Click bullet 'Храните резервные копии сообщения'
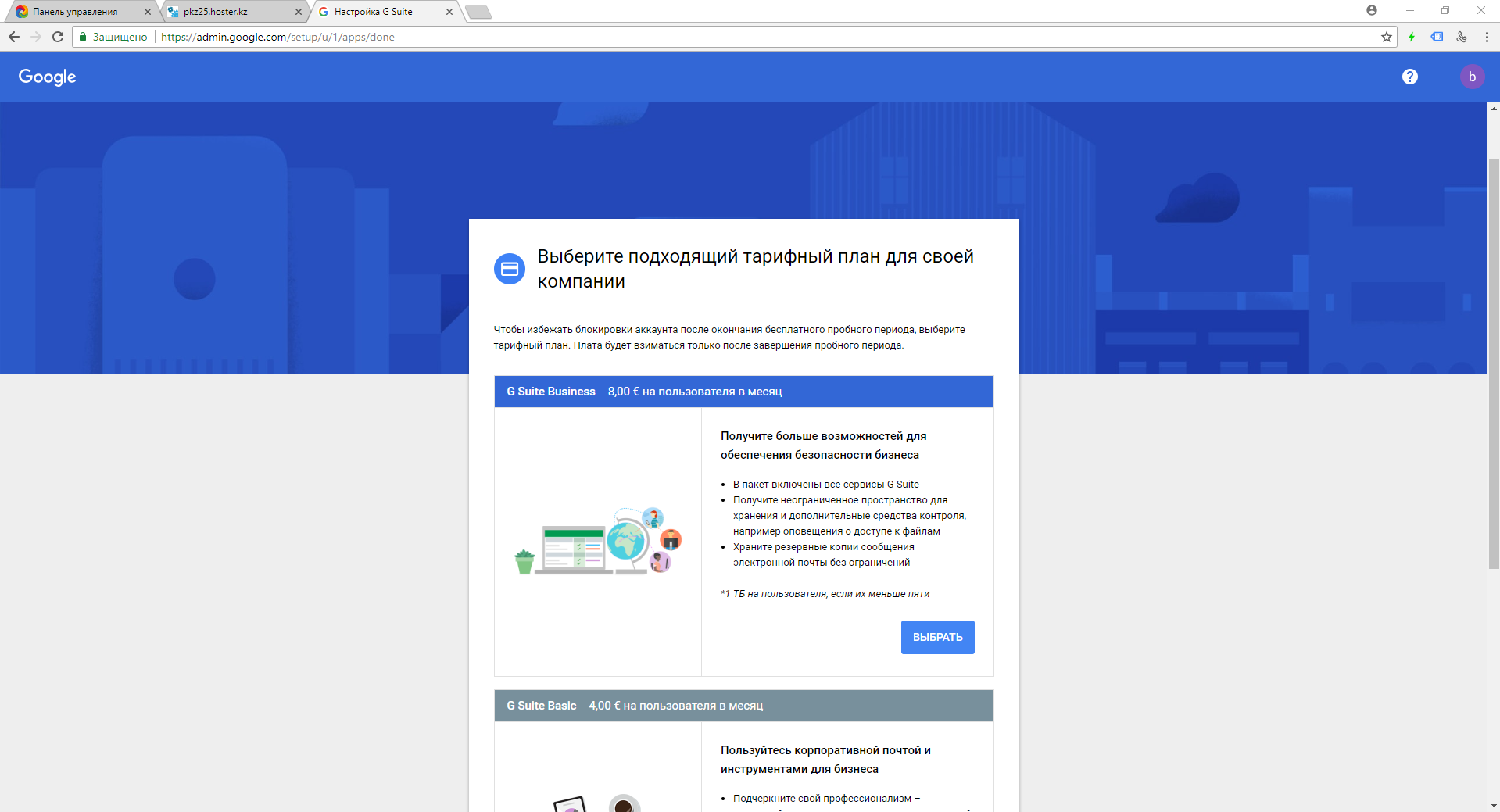The width and height of the screenshot is (1500, 812). [824, 555]
